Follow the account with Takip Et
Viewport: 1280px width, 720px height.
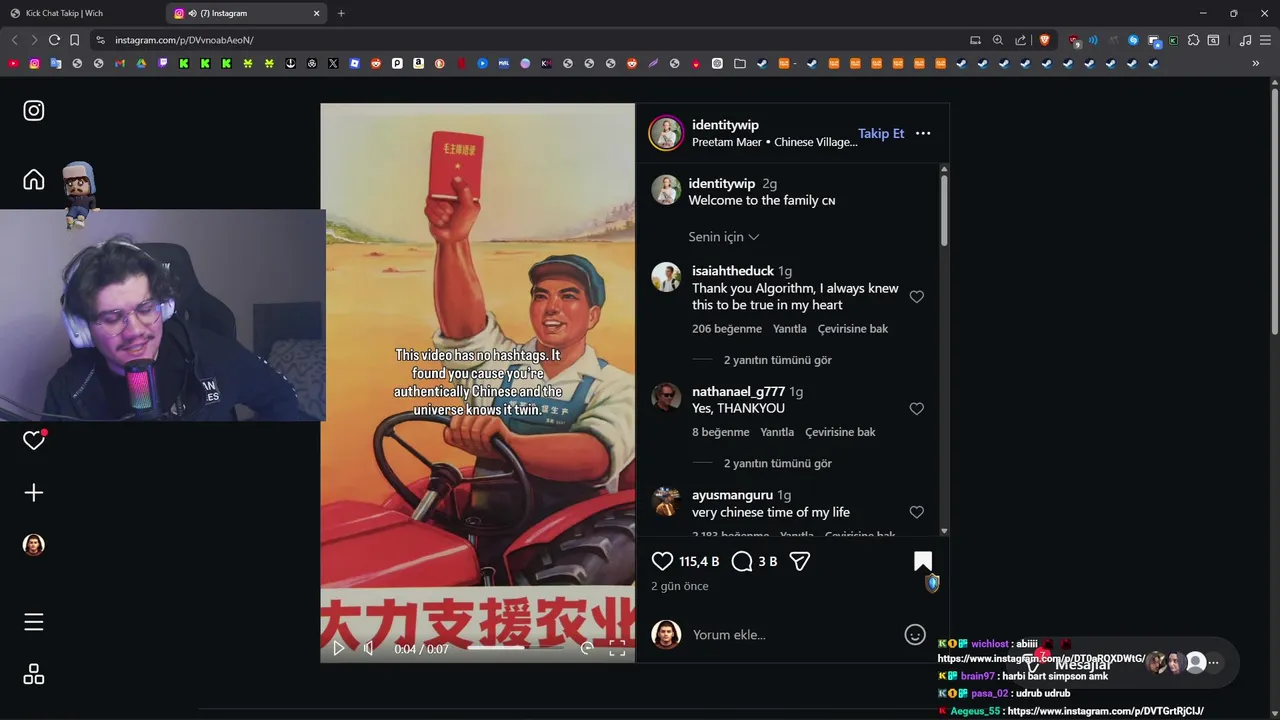[881, 133]
